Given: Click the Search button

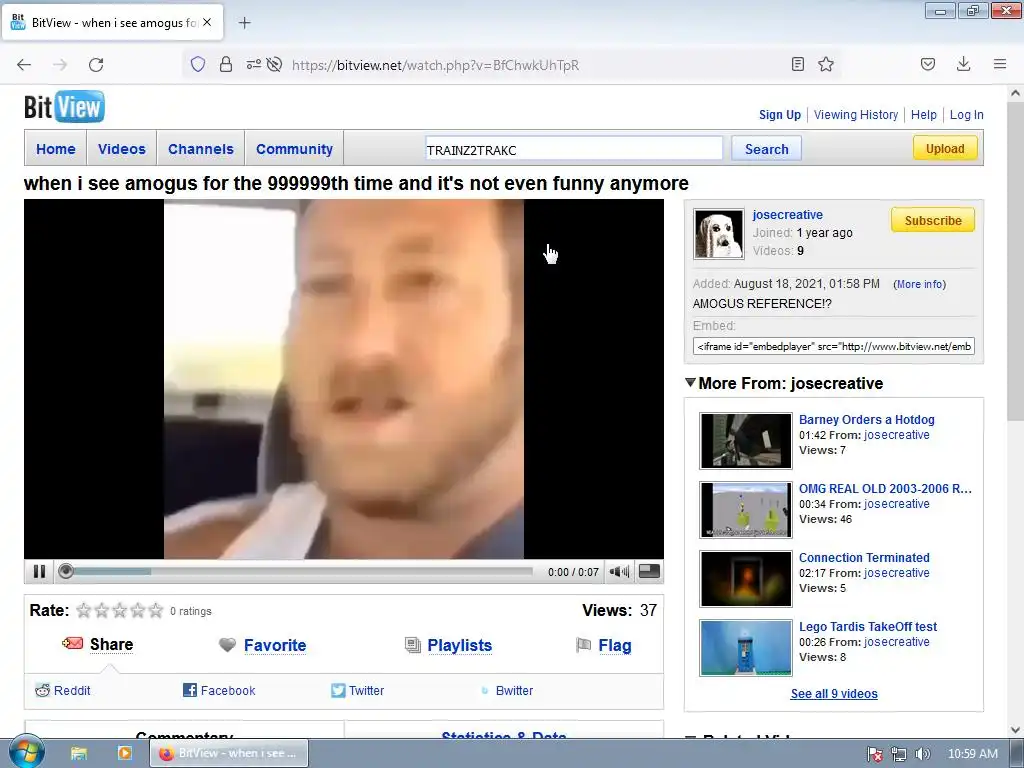Looking at the screenshot, I should pos(766,149).
